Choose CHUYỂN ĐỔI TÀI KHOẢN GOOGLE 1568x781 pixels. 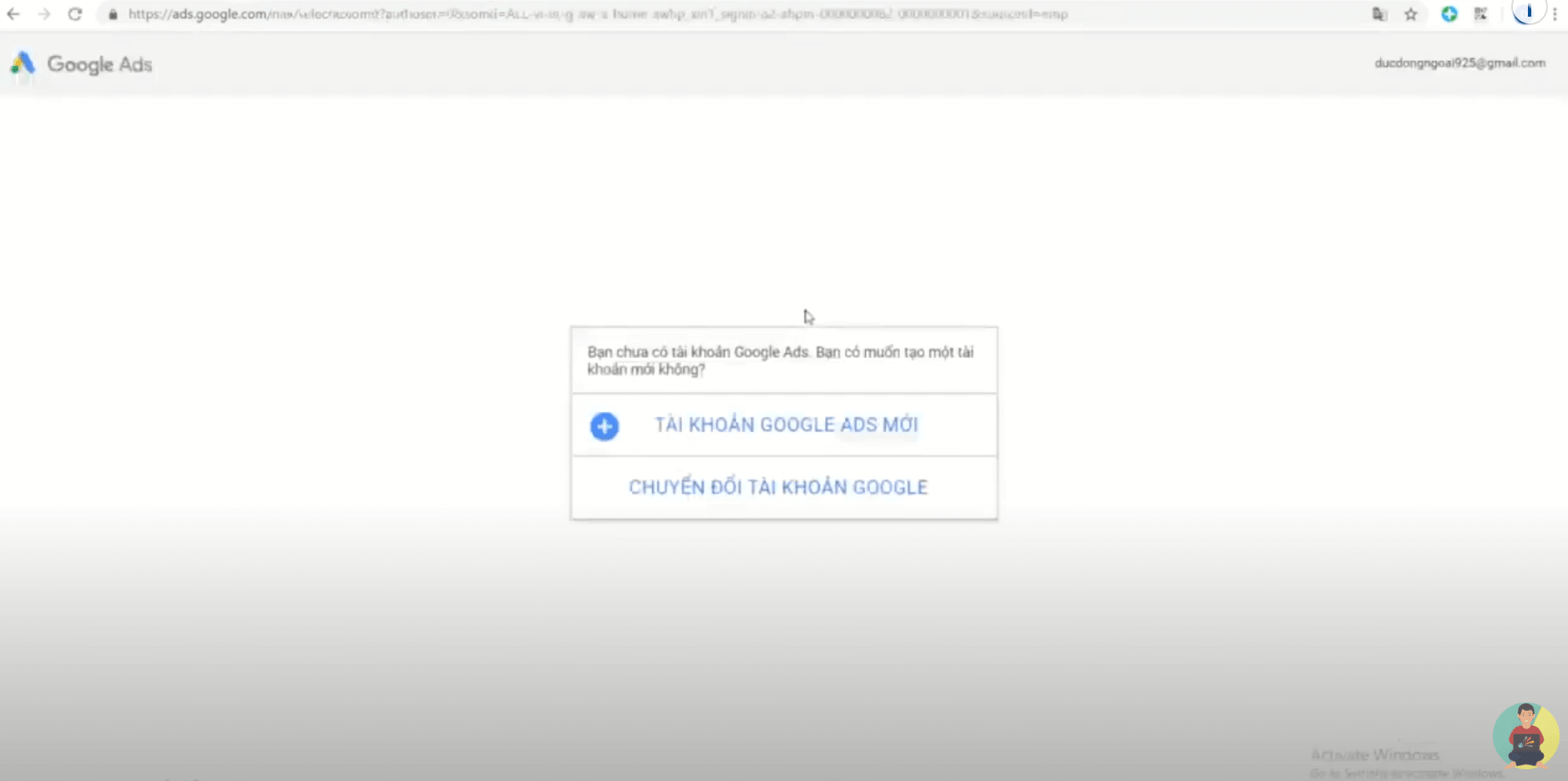pos(784,487)
